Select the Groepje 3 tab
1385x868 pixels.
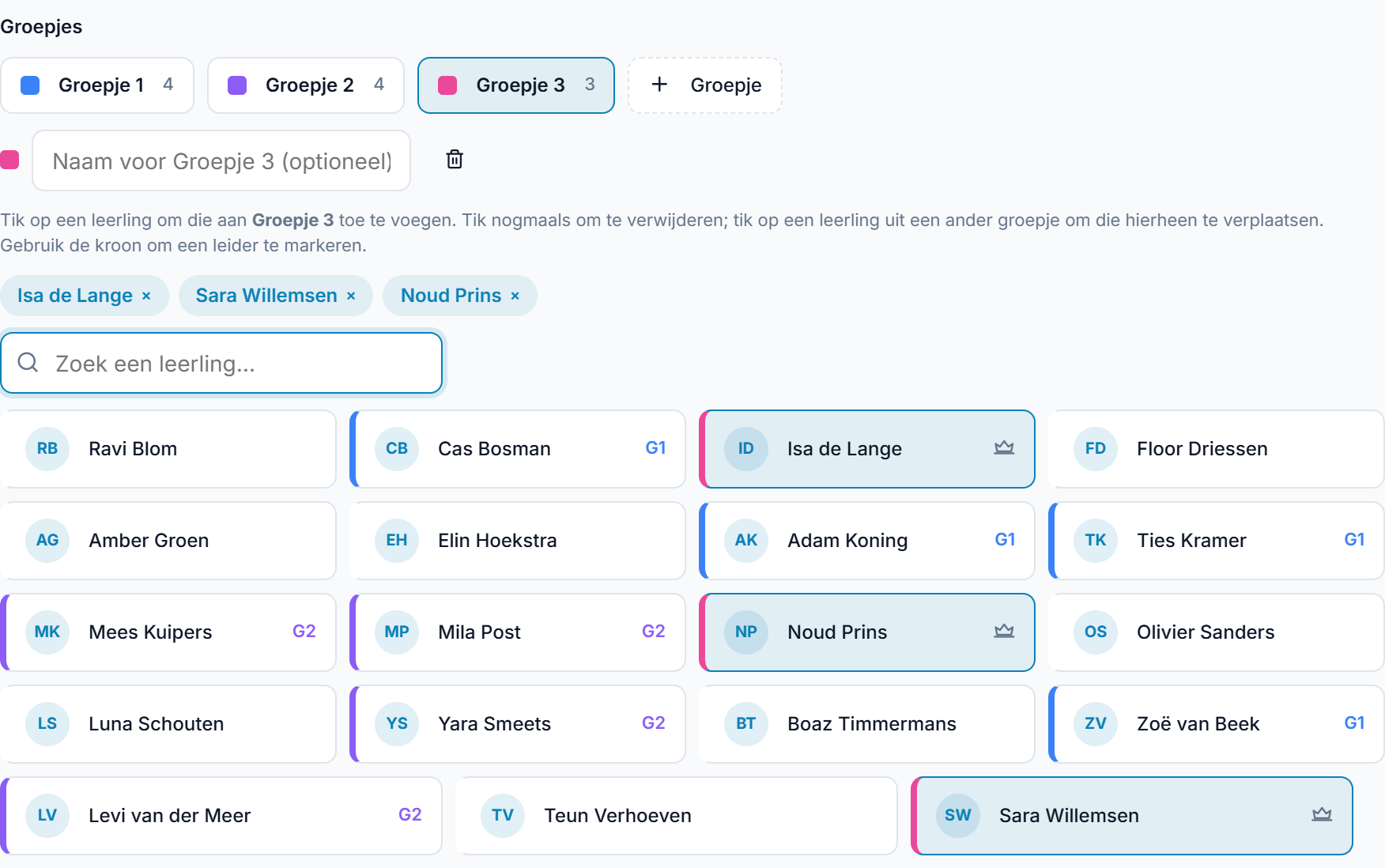(516, 85)
